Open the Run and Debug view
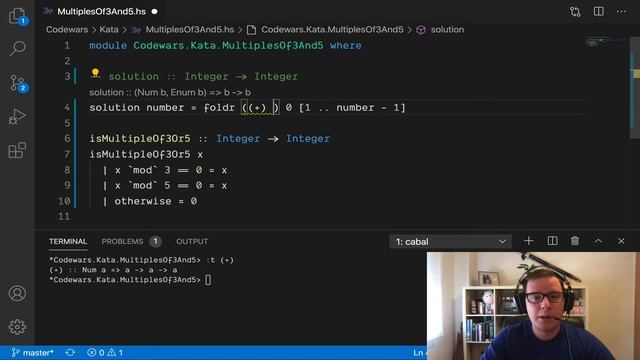This screenshot has height=360, width=640. point(17,116)
